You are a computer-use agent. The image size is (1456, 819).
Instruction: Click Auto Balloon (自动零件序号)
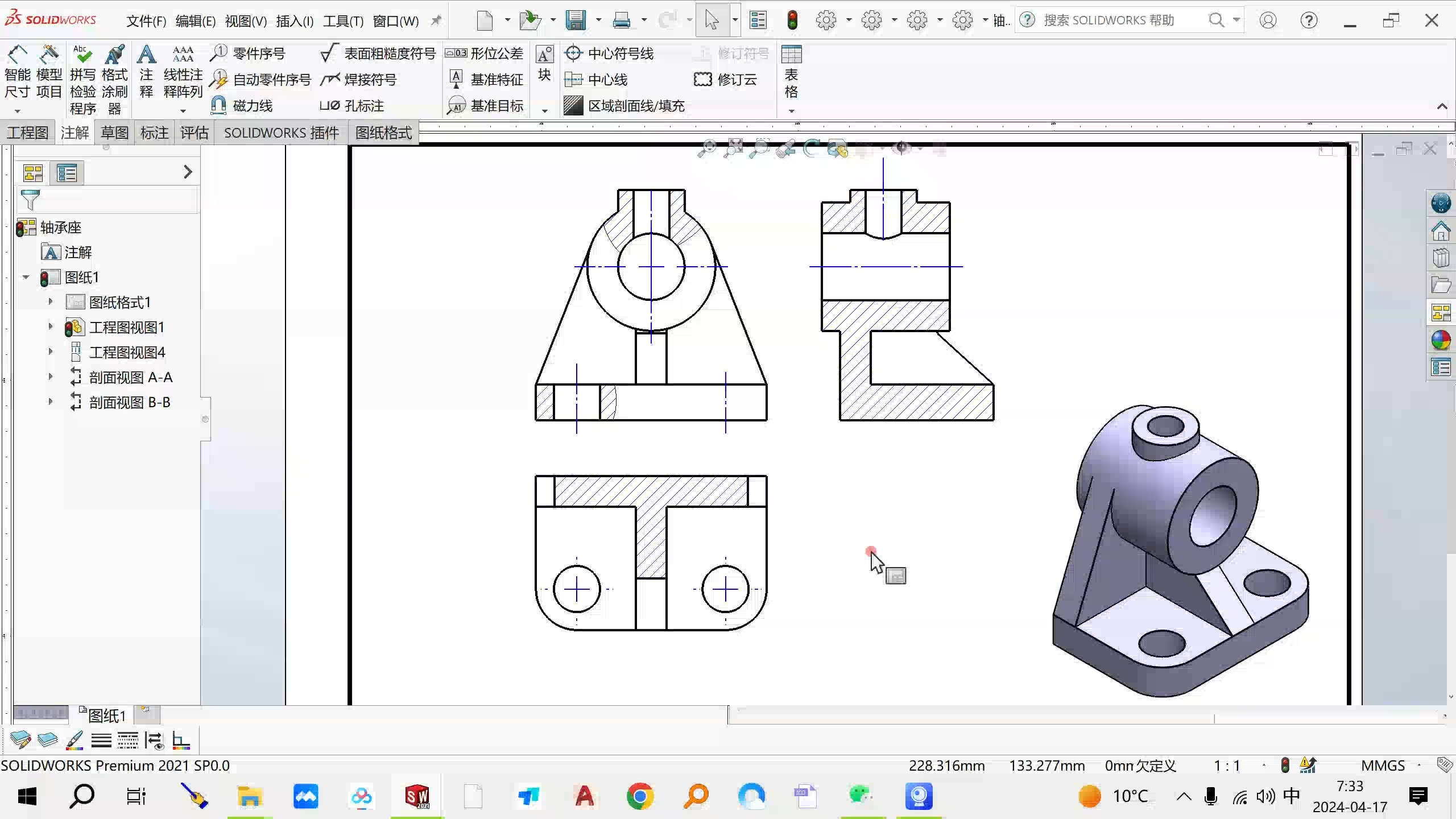pyautogui.click(x=260, y=80)
